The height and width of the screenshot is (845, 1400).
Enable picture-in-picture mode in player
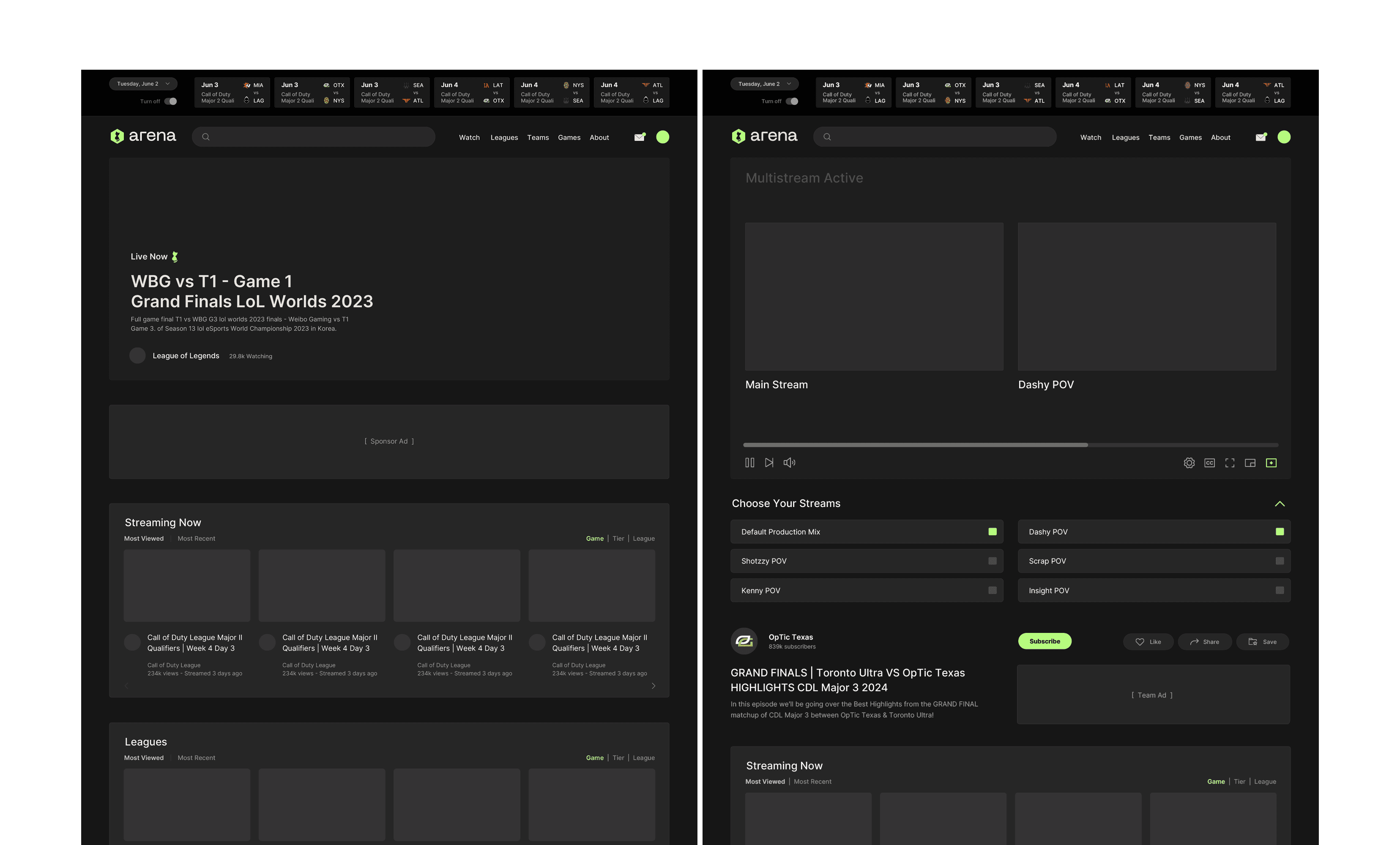pyautogui.click(x=1250, y=463)
